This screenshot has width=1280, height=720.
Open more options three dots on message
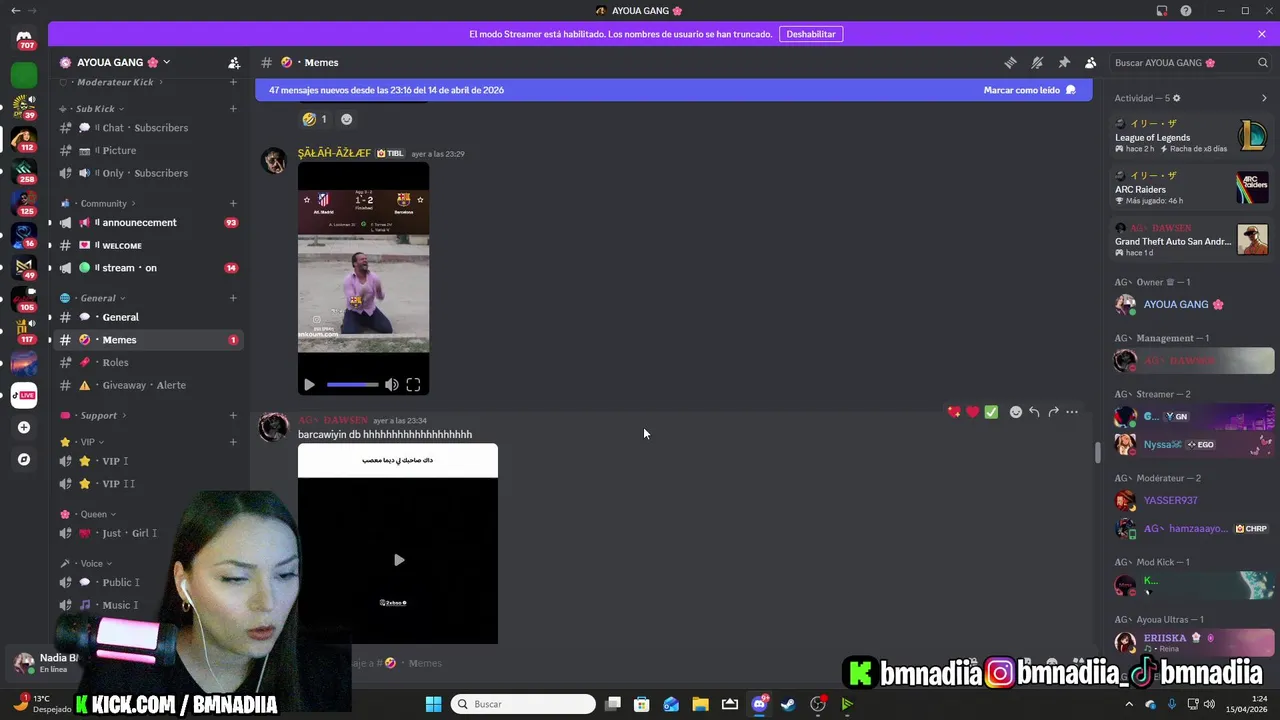tap(1072, 412)
